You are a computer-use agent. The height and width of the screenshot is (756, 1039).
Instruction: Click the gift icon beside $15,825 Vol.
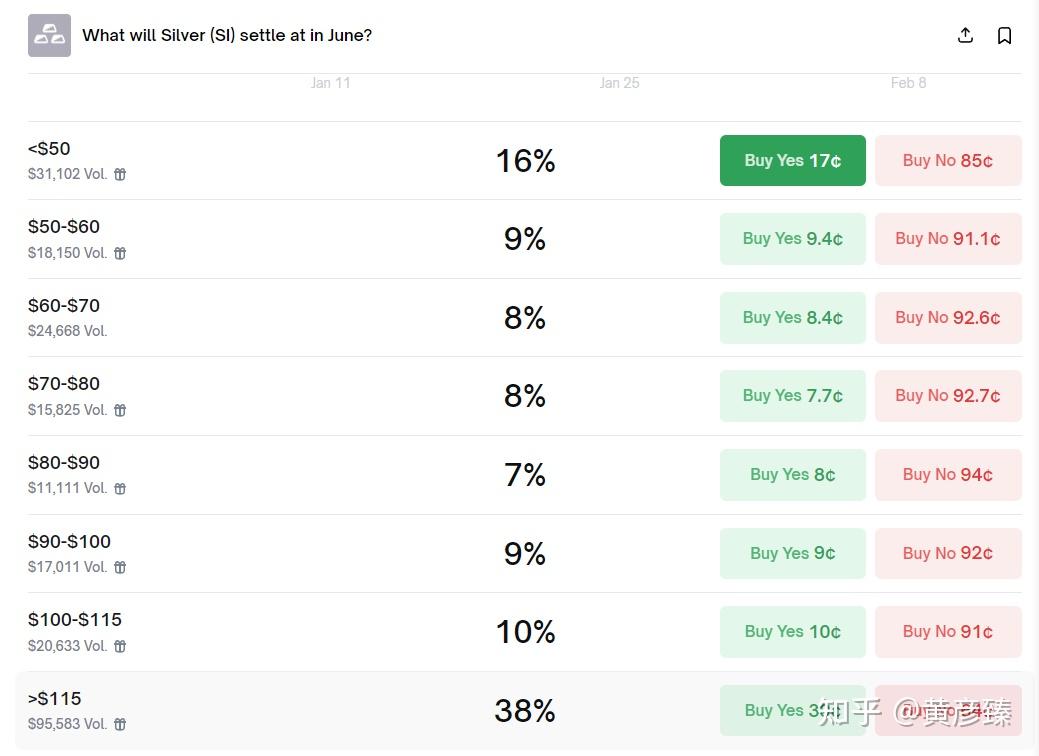click(120, 411)
